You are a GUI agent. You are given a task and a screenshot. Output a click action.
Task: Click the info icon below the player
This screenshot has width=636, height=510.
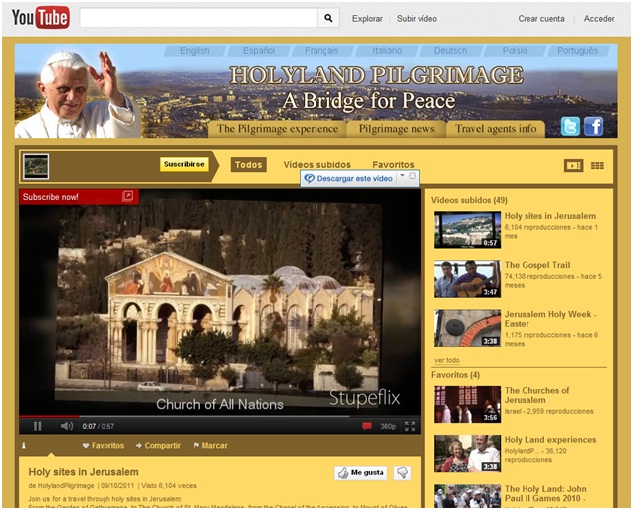pos(24,445)
